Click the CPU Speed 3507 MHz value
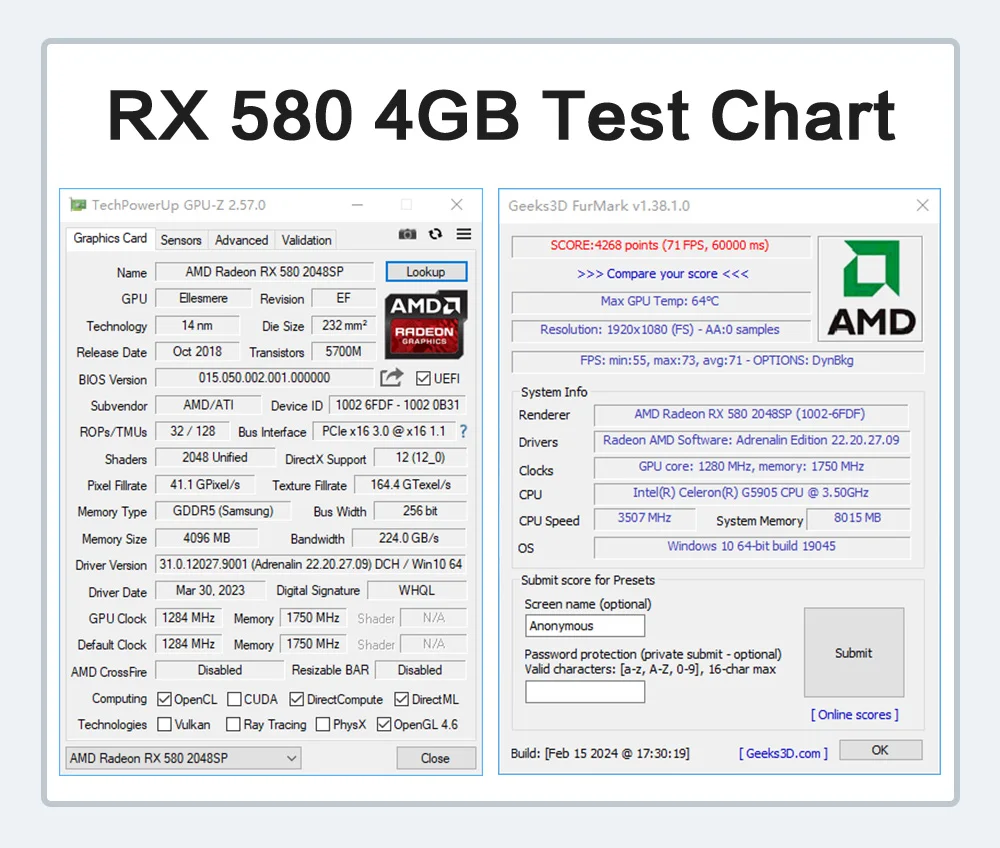Screen dimensions: 1000x848 pyautogui.click(x=644, y=518)
